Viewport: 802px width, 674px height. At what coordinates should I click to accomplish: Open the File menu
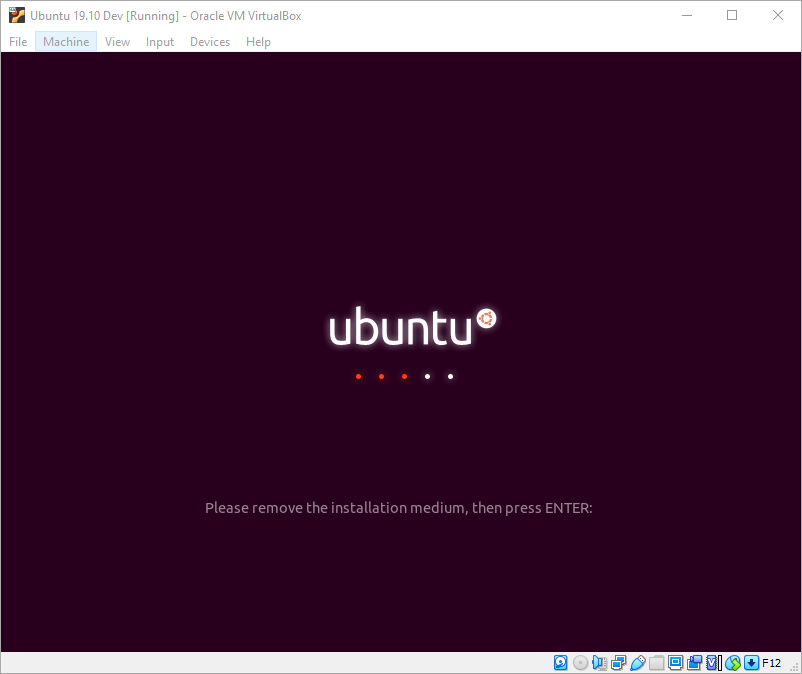pyautogui.click(x=18, y=41)
